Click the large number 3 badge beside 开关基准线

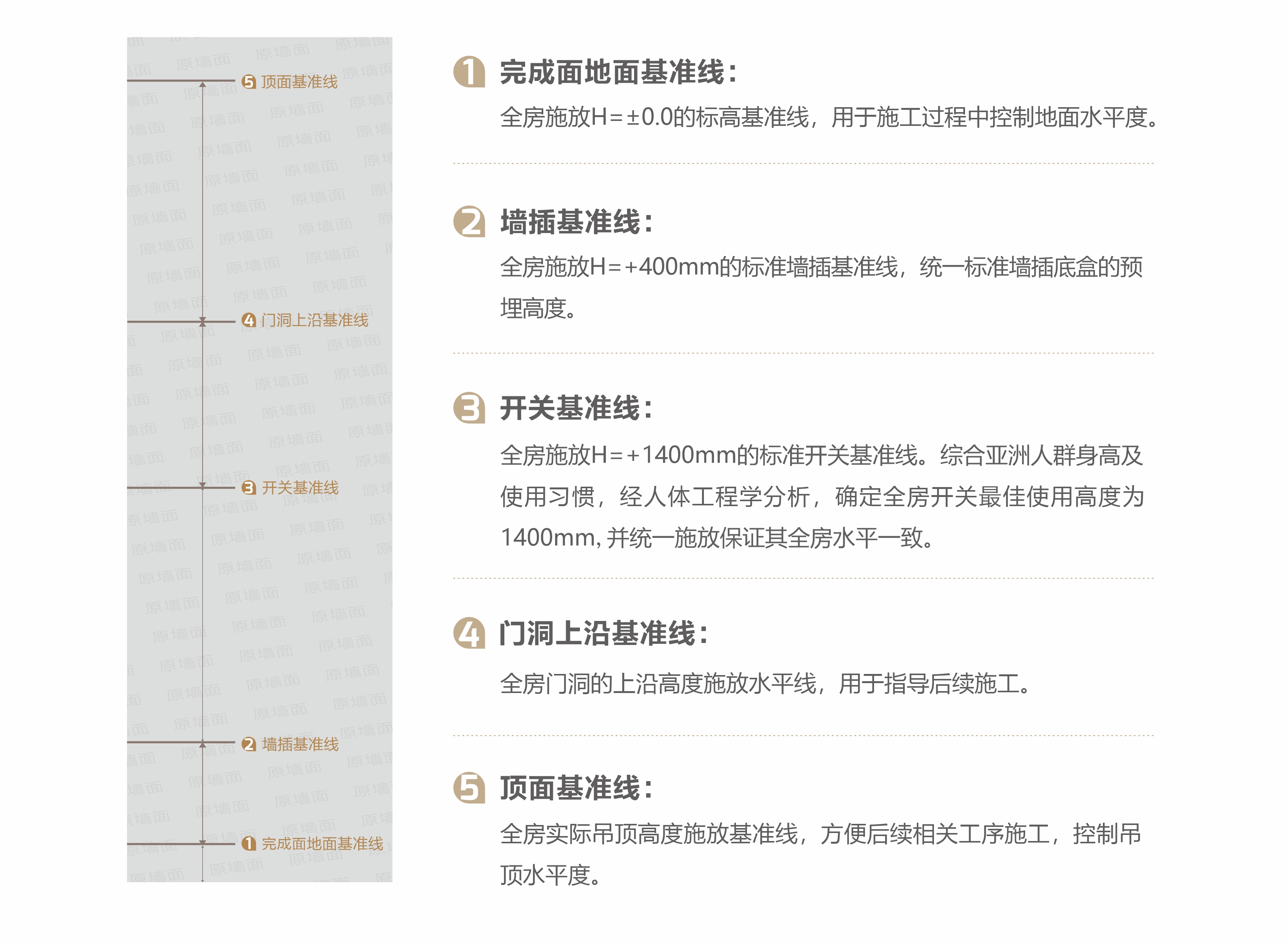469,408
